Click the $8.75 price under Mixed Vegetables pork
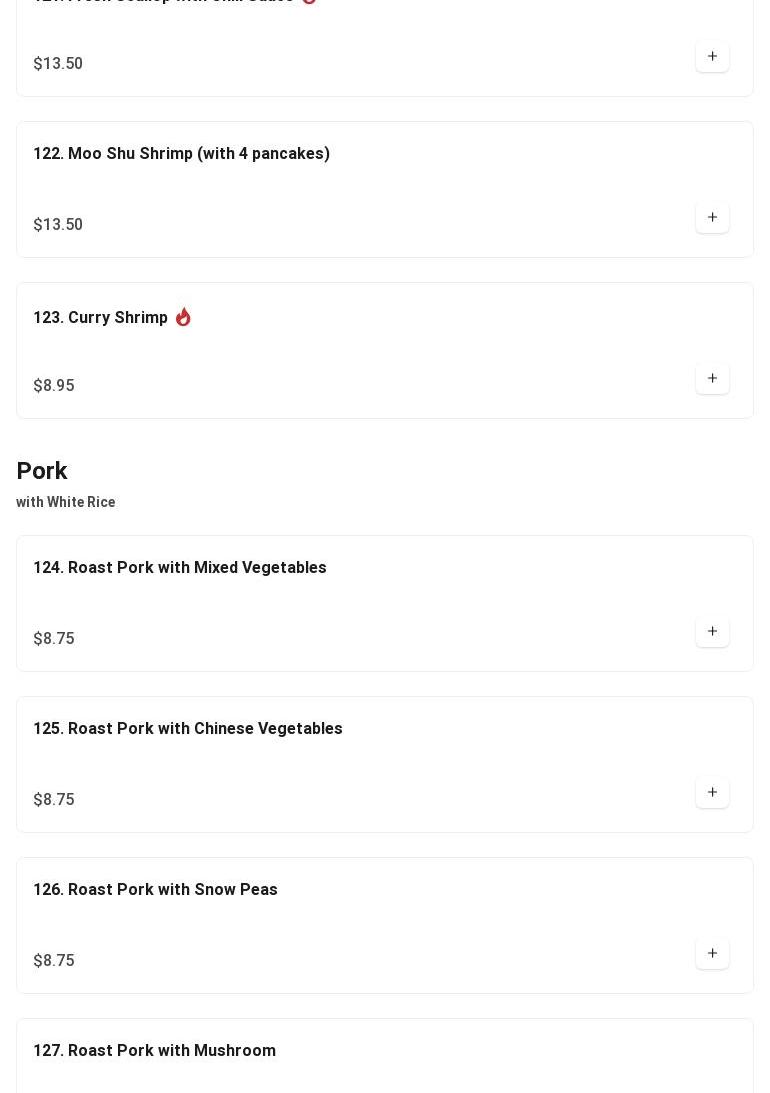The width and height of the screenshot is (770, 1093). (x=54, y=639)
